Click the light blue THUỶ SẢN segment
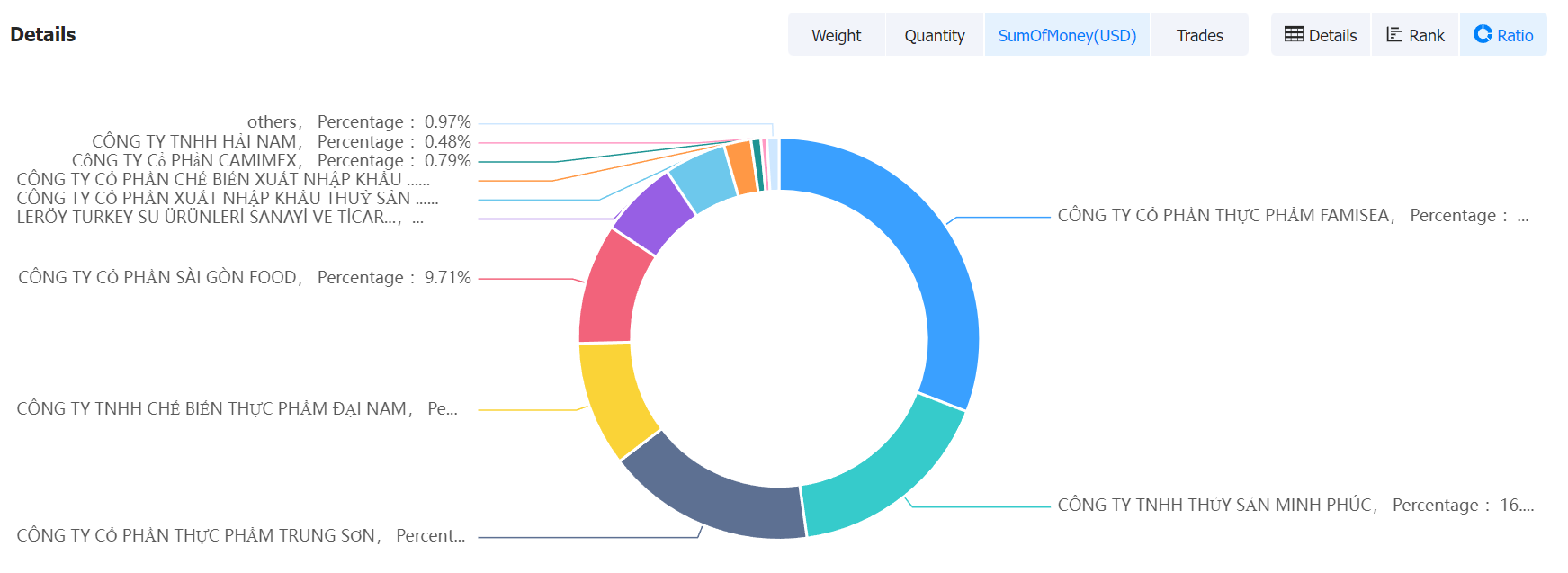The height and width of the screenshot is (573, 1568). (x=704, y=181)
